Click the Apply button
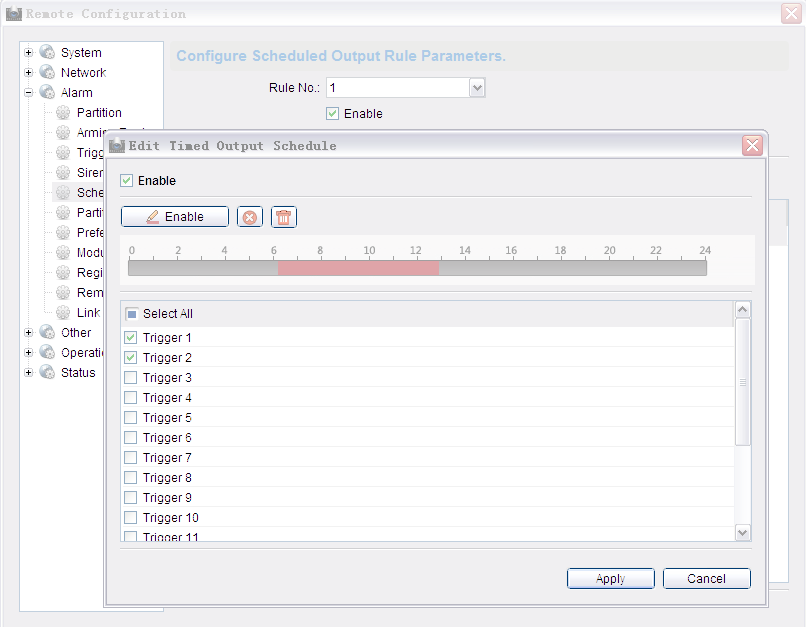Screen dimensions: 806x627 611,579
